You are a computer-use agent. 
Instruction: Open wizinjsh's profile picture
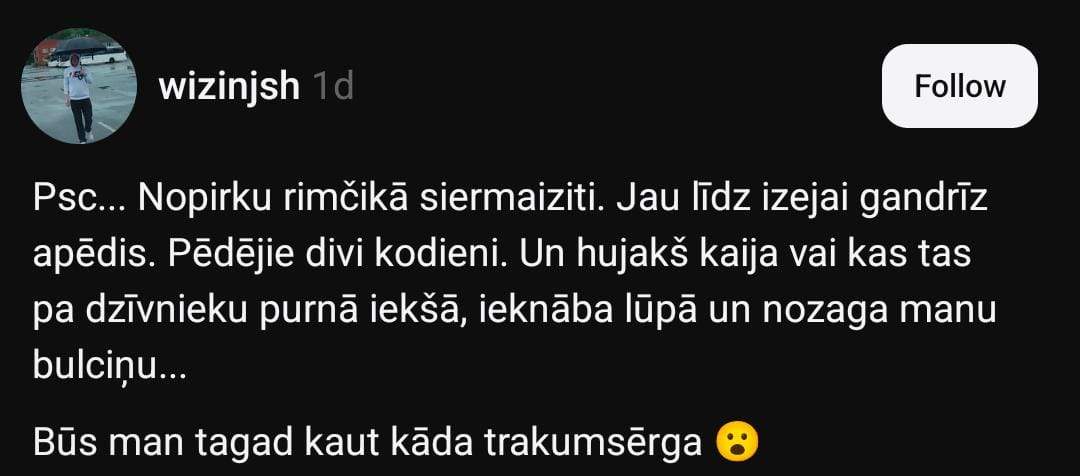pos(79,86)
